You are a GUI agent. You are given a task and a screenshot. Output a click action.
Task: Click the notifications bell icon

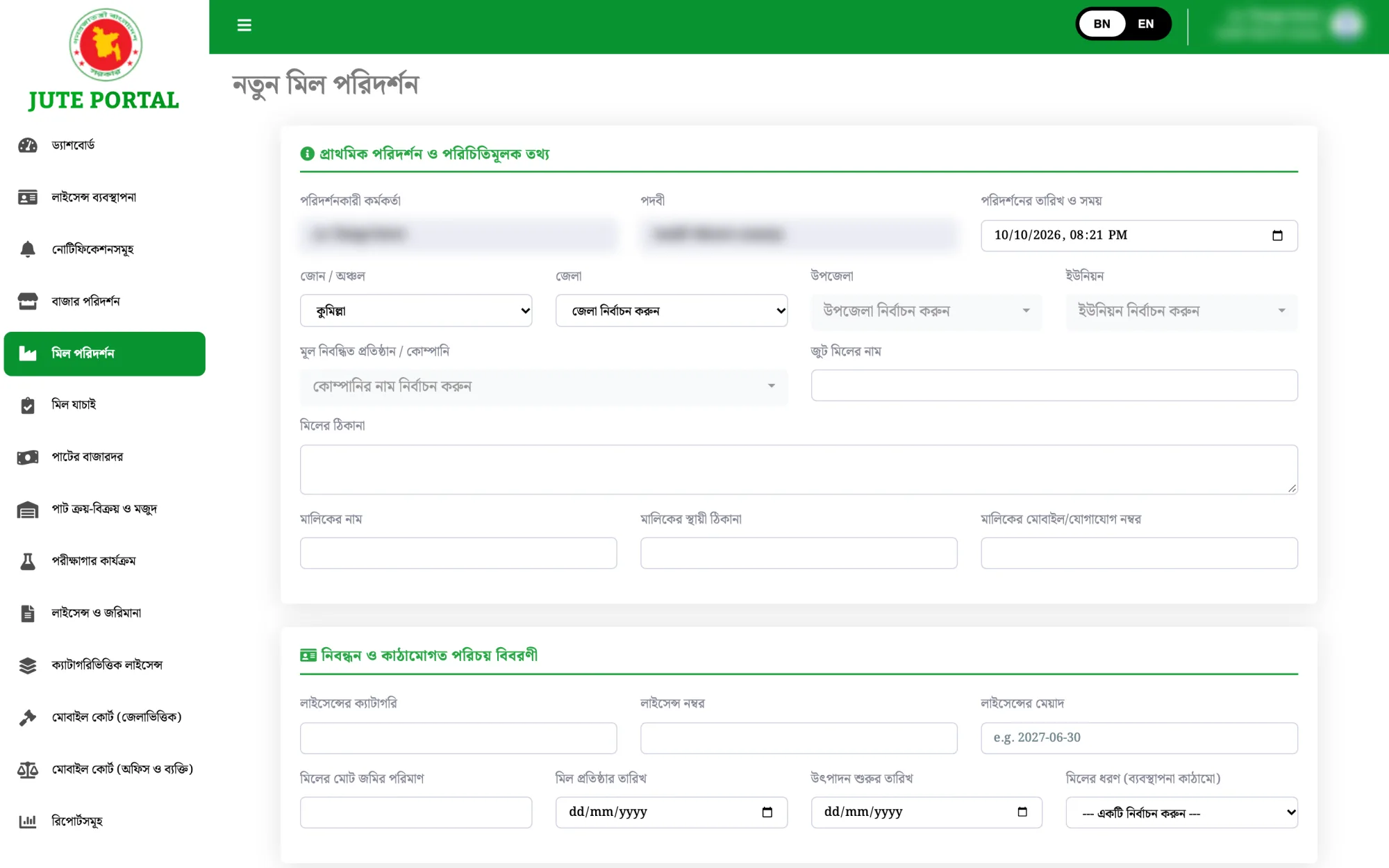[28, 249]
